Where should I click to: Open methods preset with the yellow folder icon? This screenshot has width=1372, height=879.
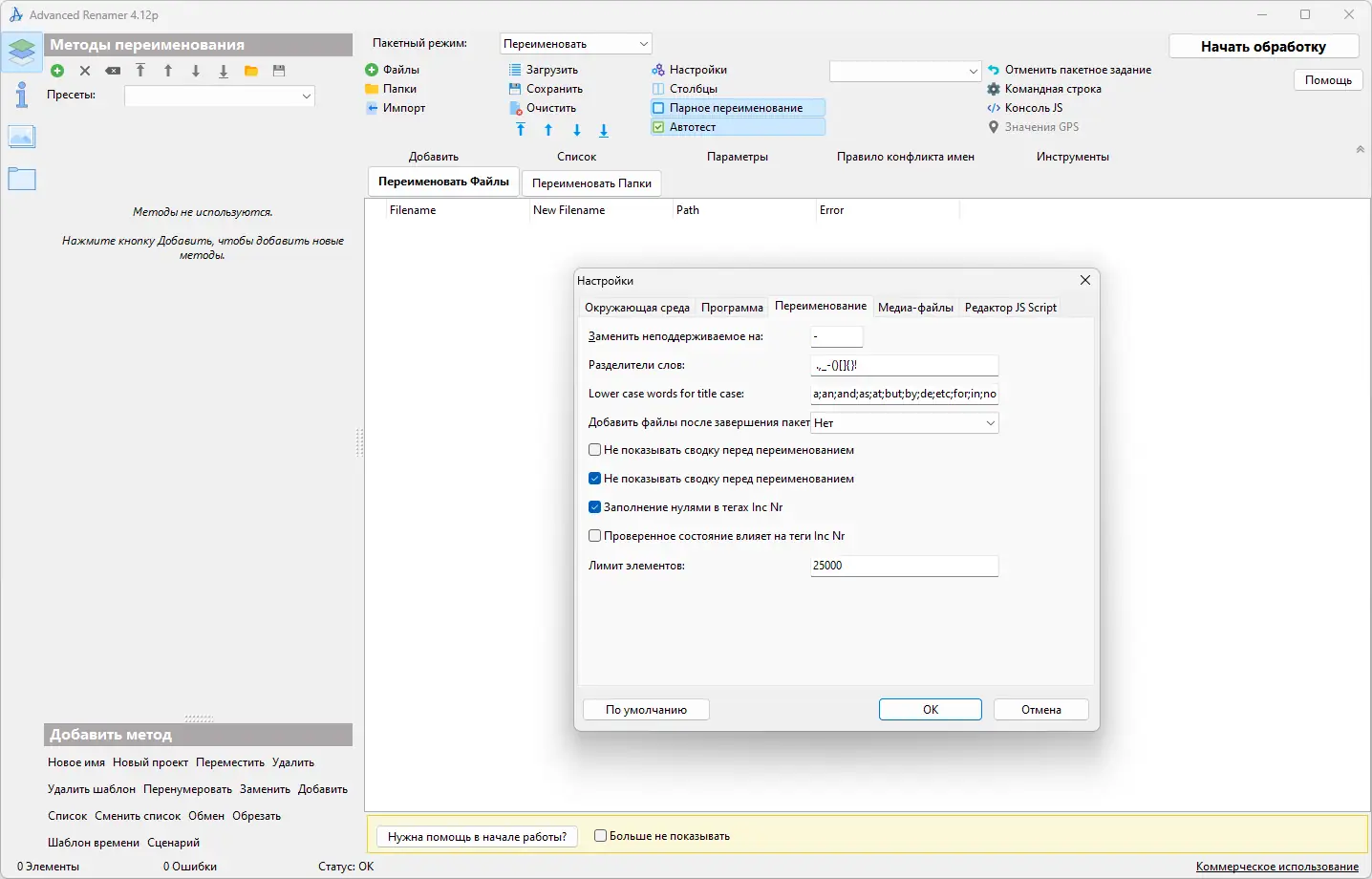coord(251,71)
